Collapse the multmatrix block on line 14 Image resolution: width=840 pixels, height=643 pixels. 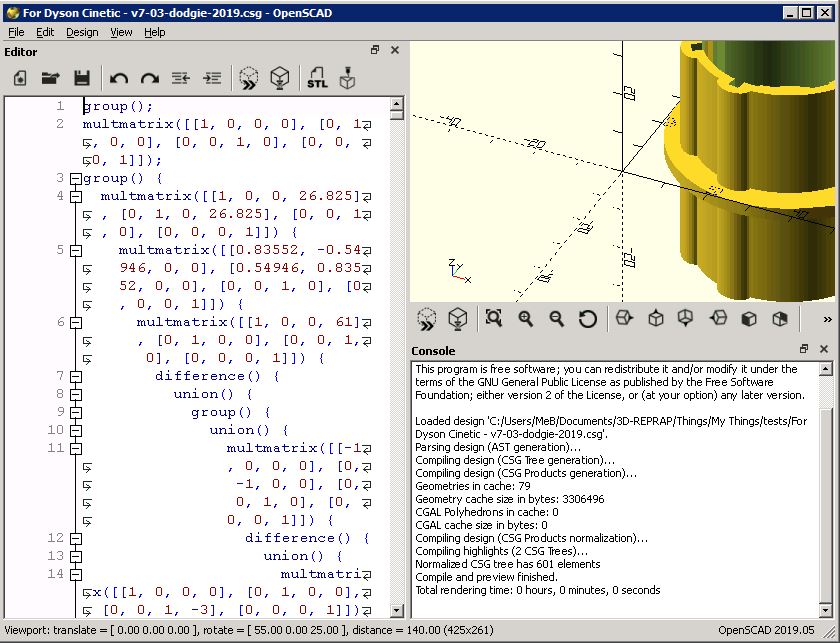[76, 574]
